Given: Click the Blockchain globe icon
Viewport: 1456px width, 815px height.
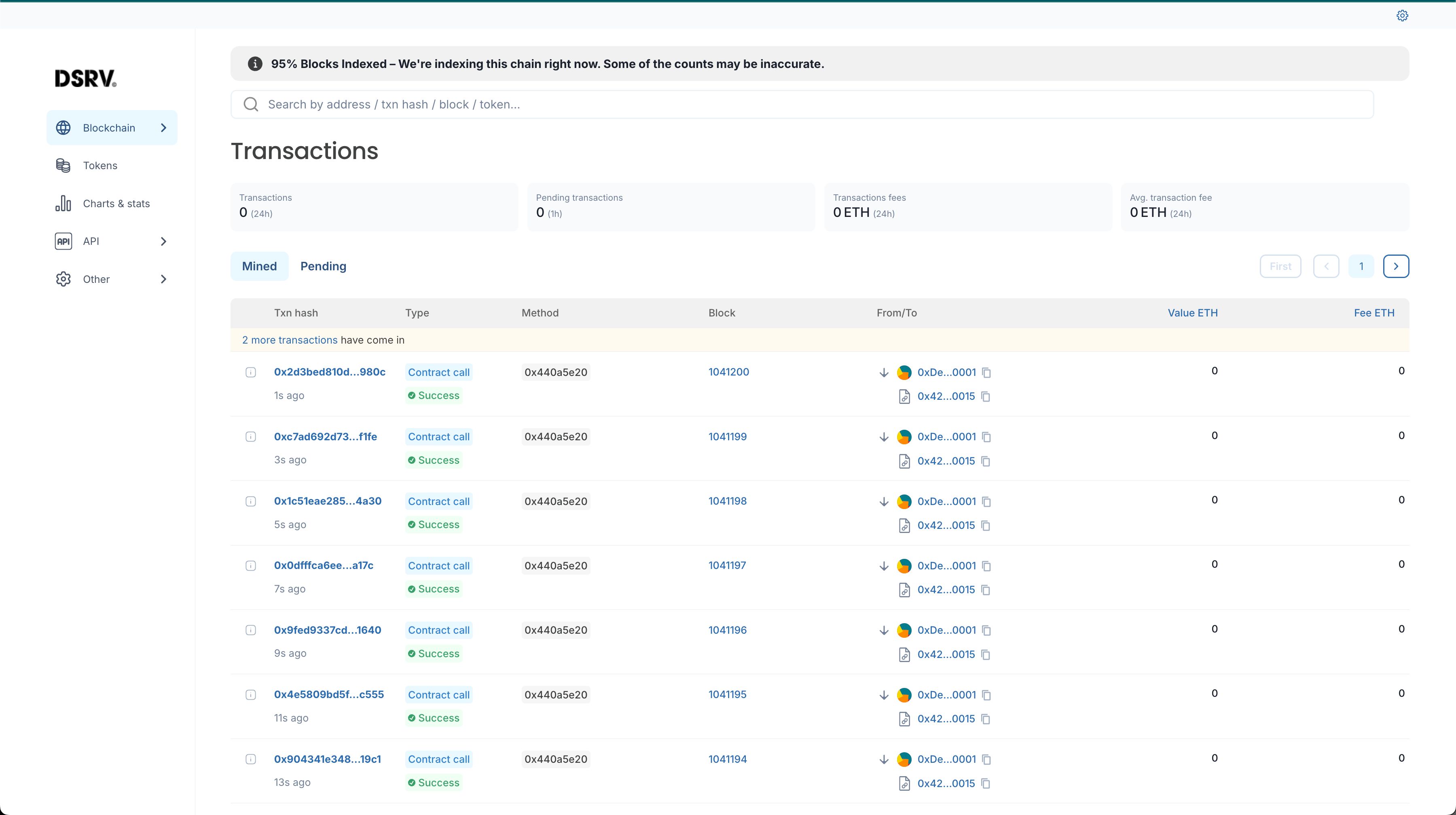Looking at the screenshot, I should point(63,128).
